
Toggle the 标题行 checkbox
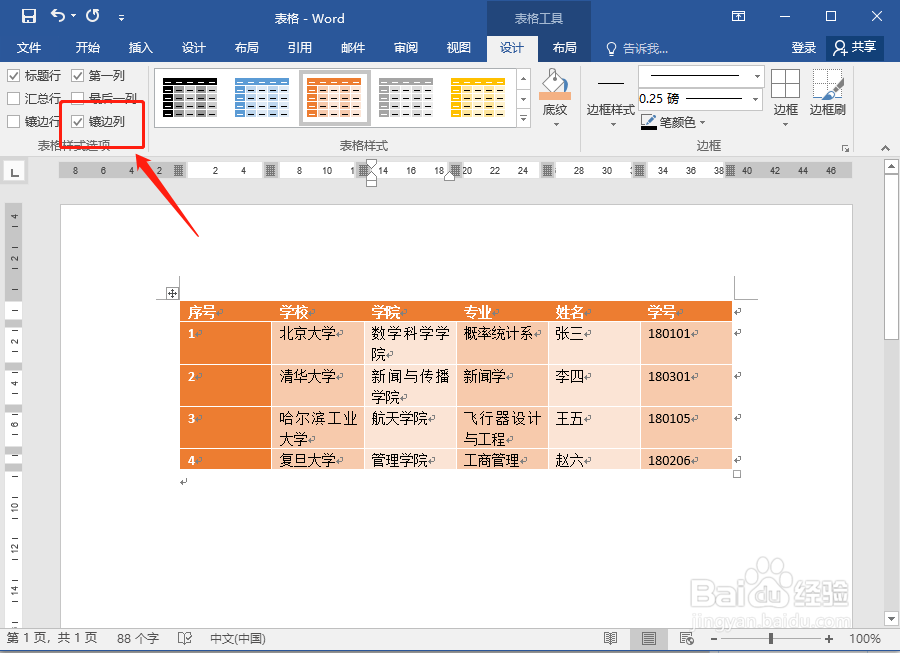pyautogui.click(x=14, y=75)
